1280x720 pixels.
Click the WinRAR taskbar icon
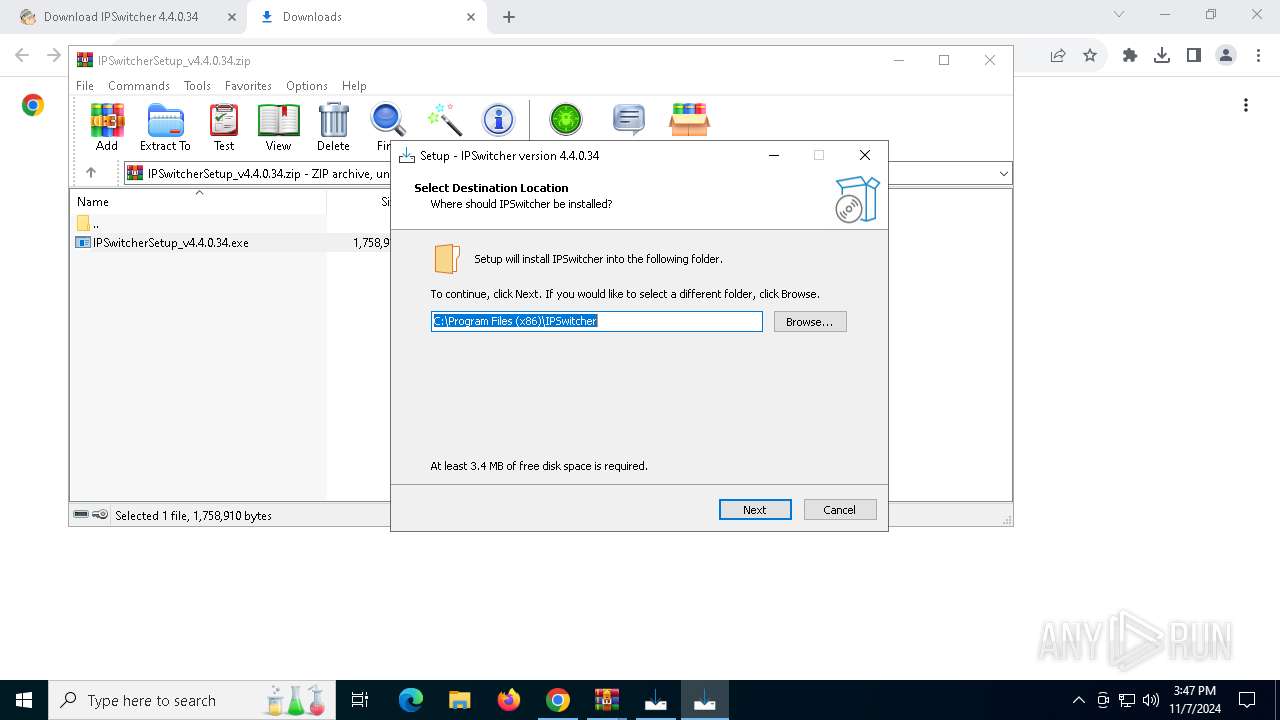pos(607,700)
